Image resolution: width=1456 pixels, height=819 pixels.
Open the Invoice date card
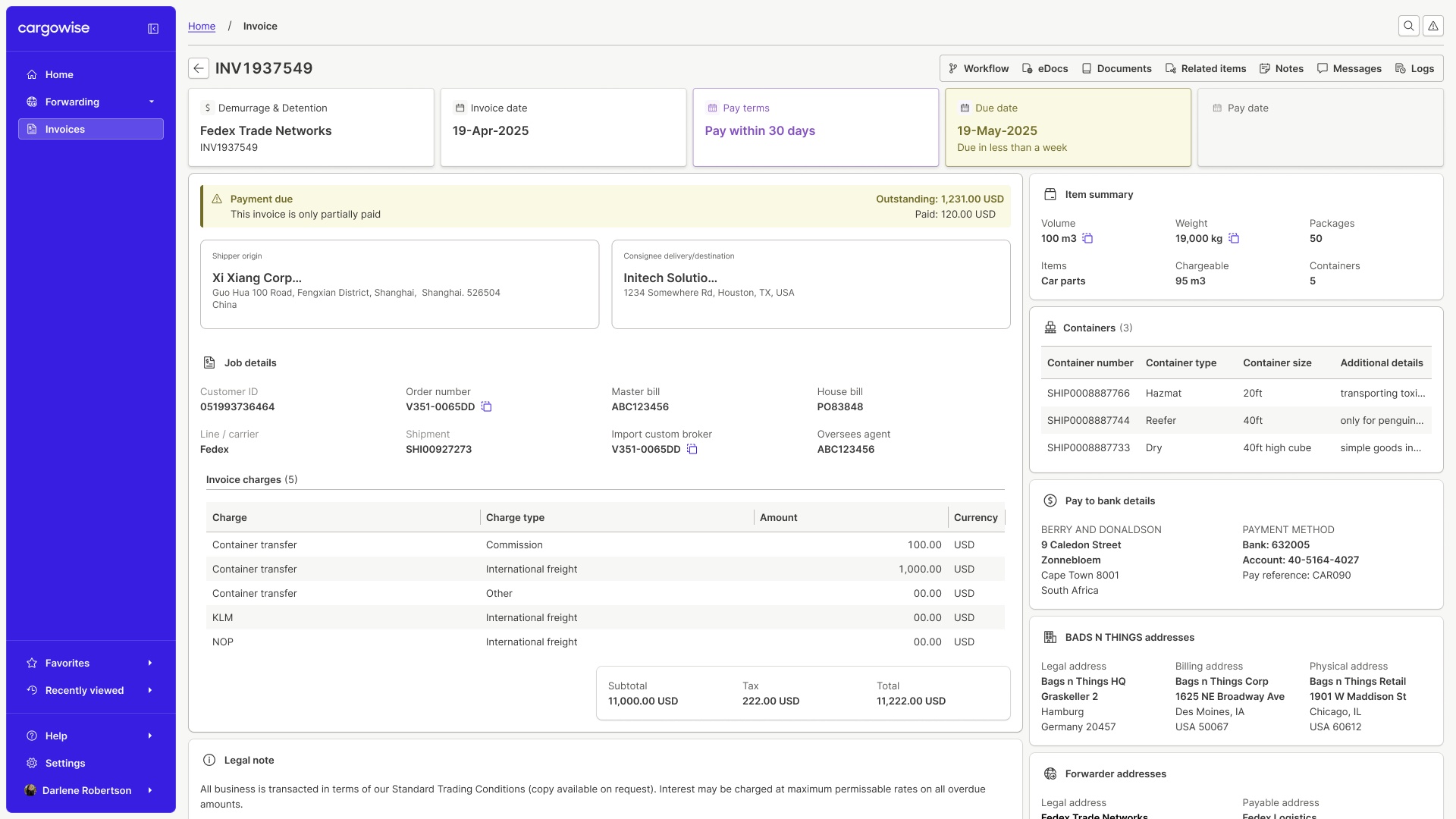click(x=563, y=127)
